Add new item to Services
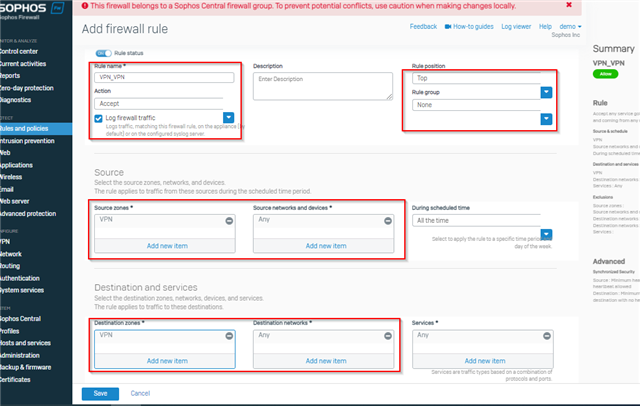The width and height of the screenshot is (640, 406). click(484, 361)
